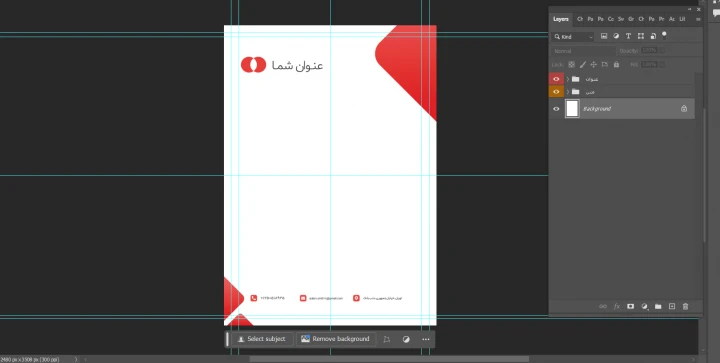
Task: Click the horizontal canvas scrollbar
Action: pos(389,359)
